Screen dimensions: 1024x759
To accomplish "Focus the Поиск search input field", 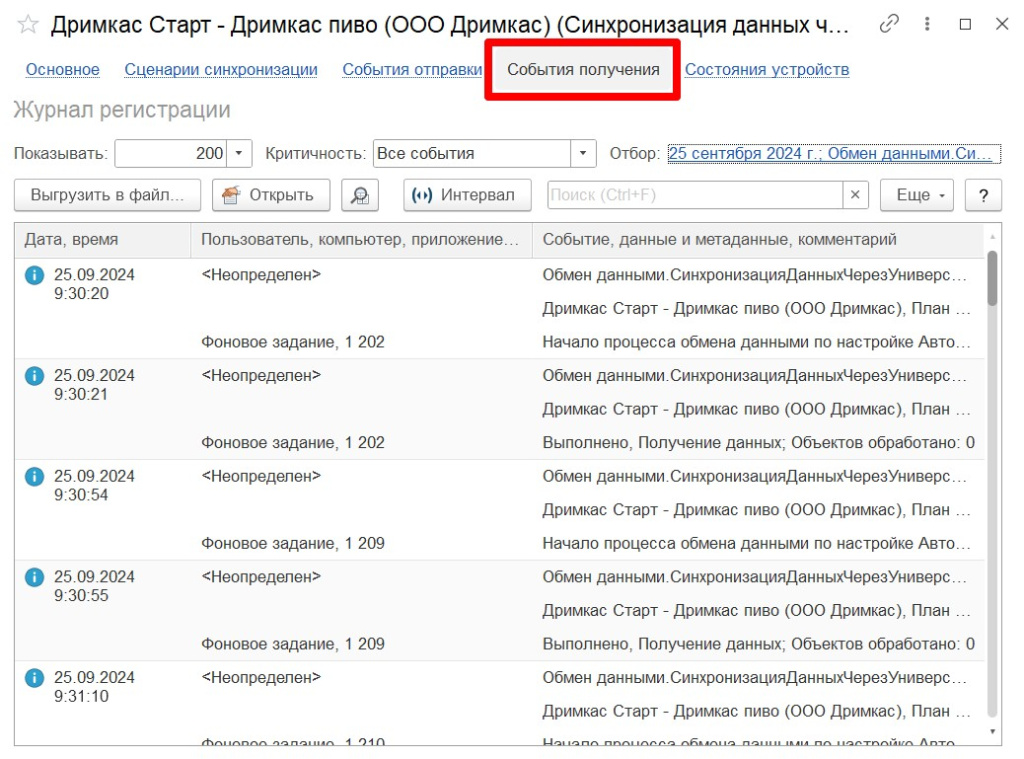I will (695, 195).
